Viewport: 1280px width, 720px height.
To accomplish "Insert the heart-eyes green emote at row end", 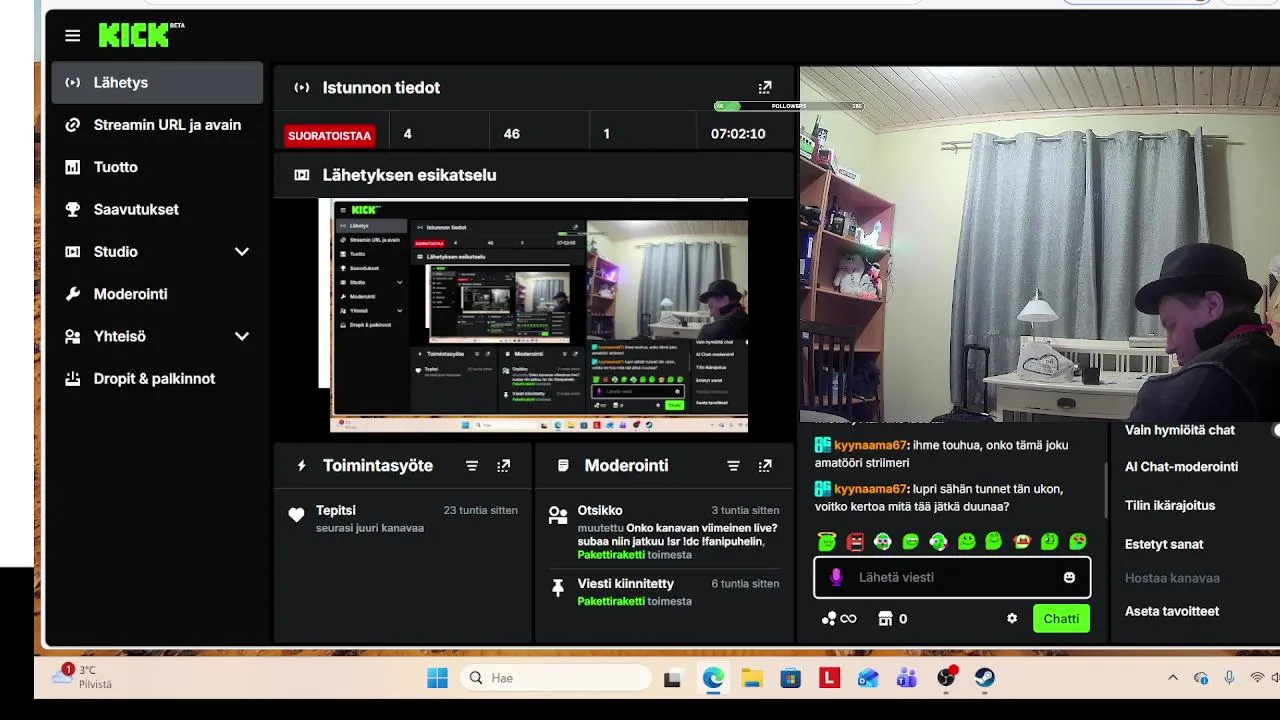I will 1078,541.
